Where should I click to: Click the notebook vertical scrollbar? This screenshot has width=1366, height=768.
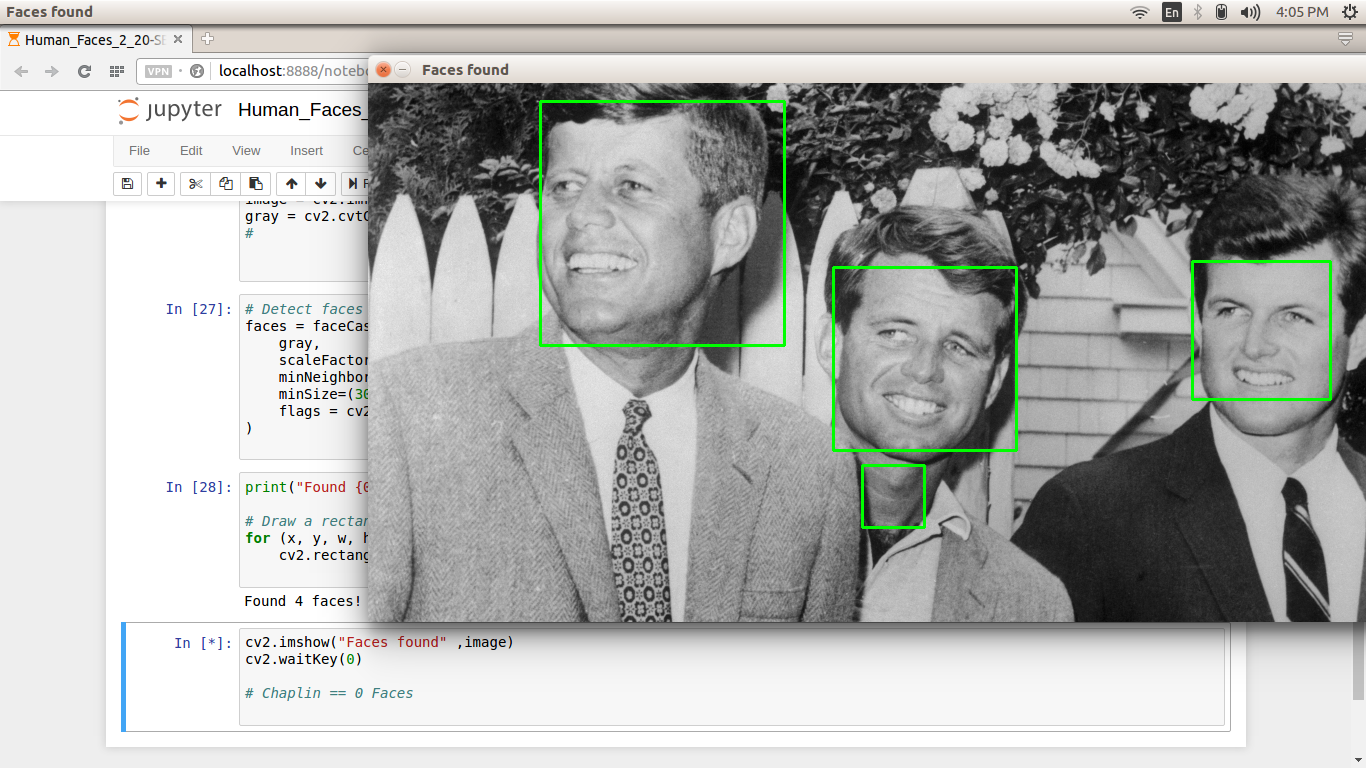pos(1359,660)
